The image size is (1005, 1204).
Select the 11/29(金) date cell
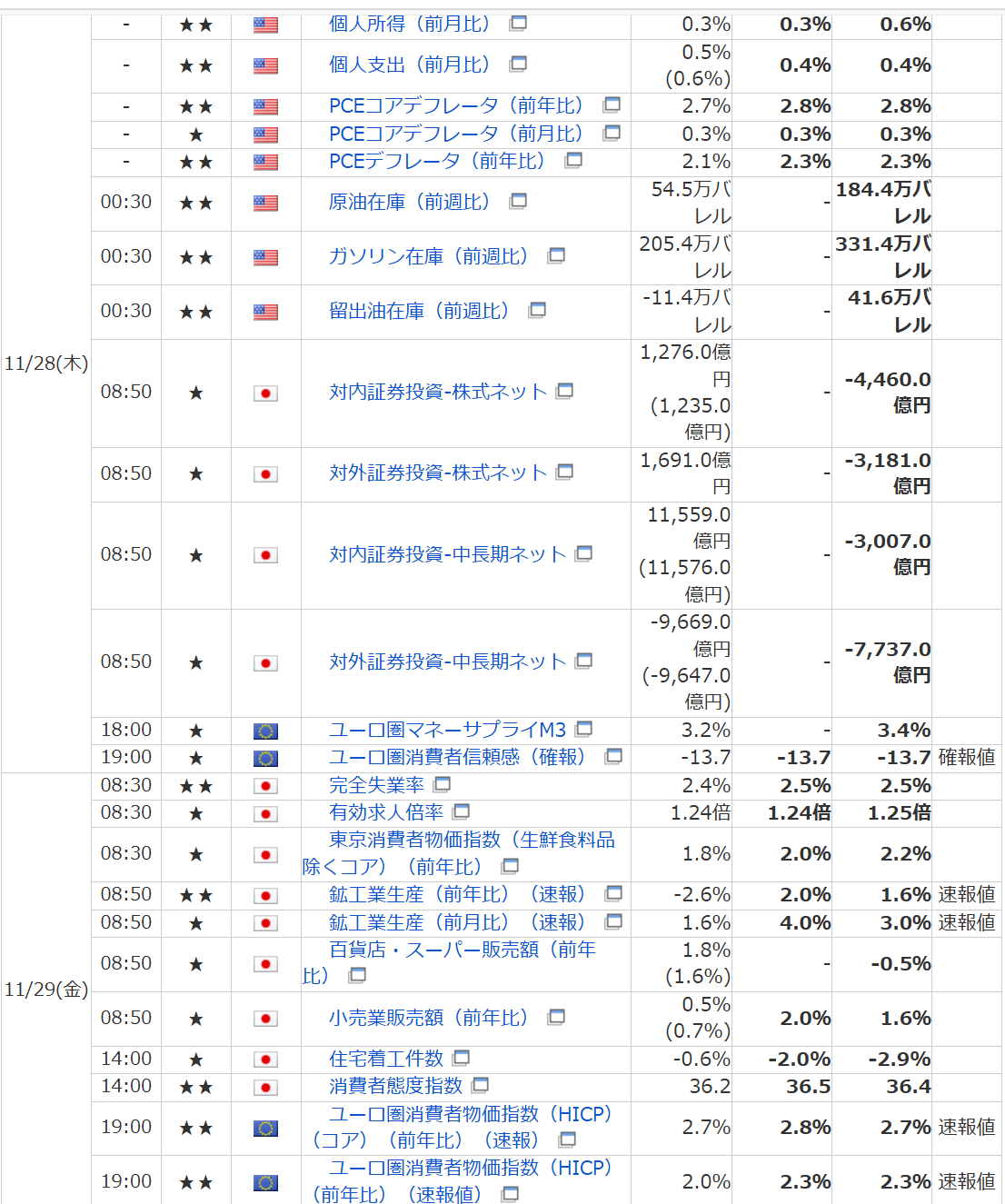pos(46,990)
